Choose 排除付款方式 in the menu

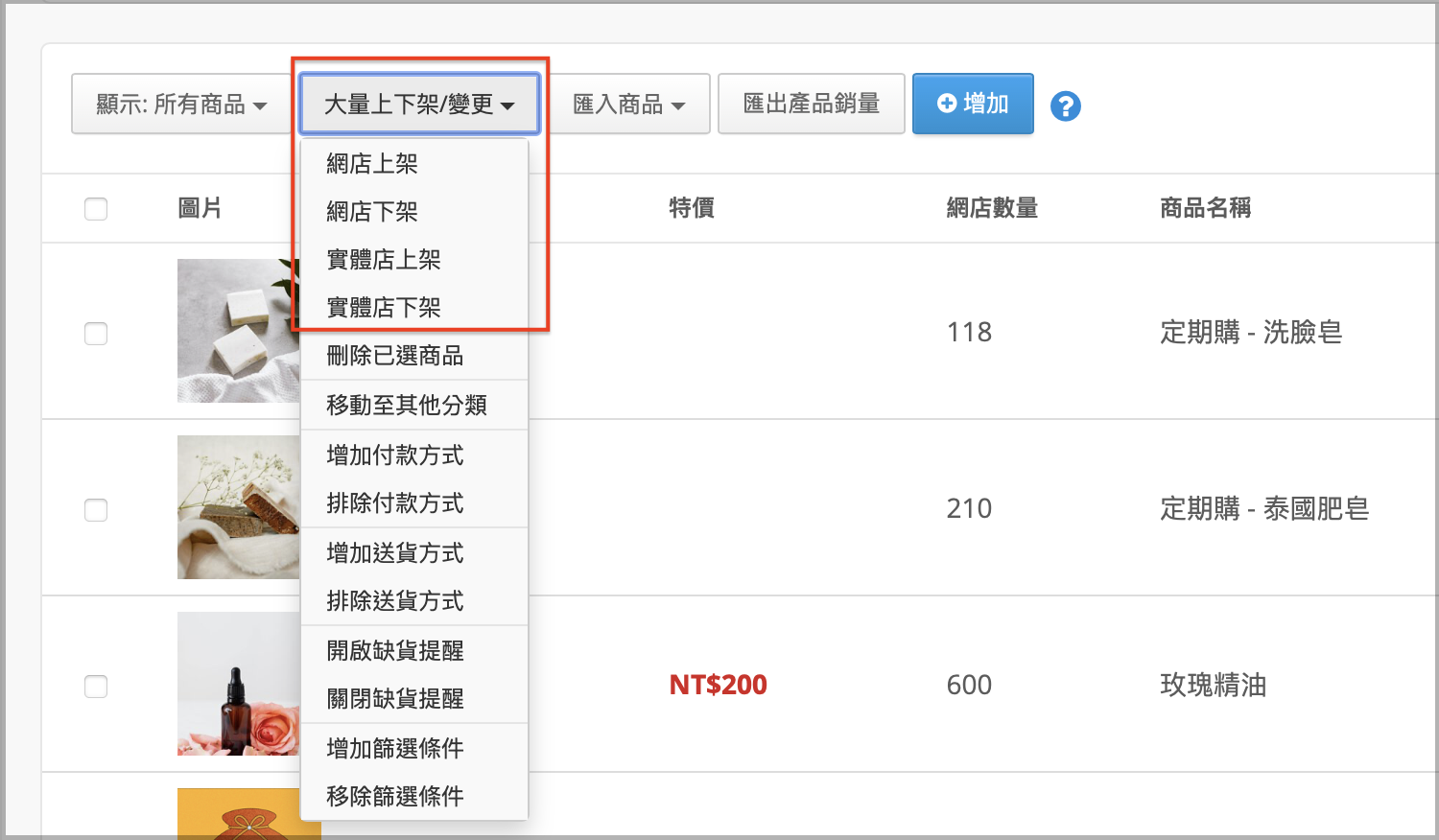point(414,503)
